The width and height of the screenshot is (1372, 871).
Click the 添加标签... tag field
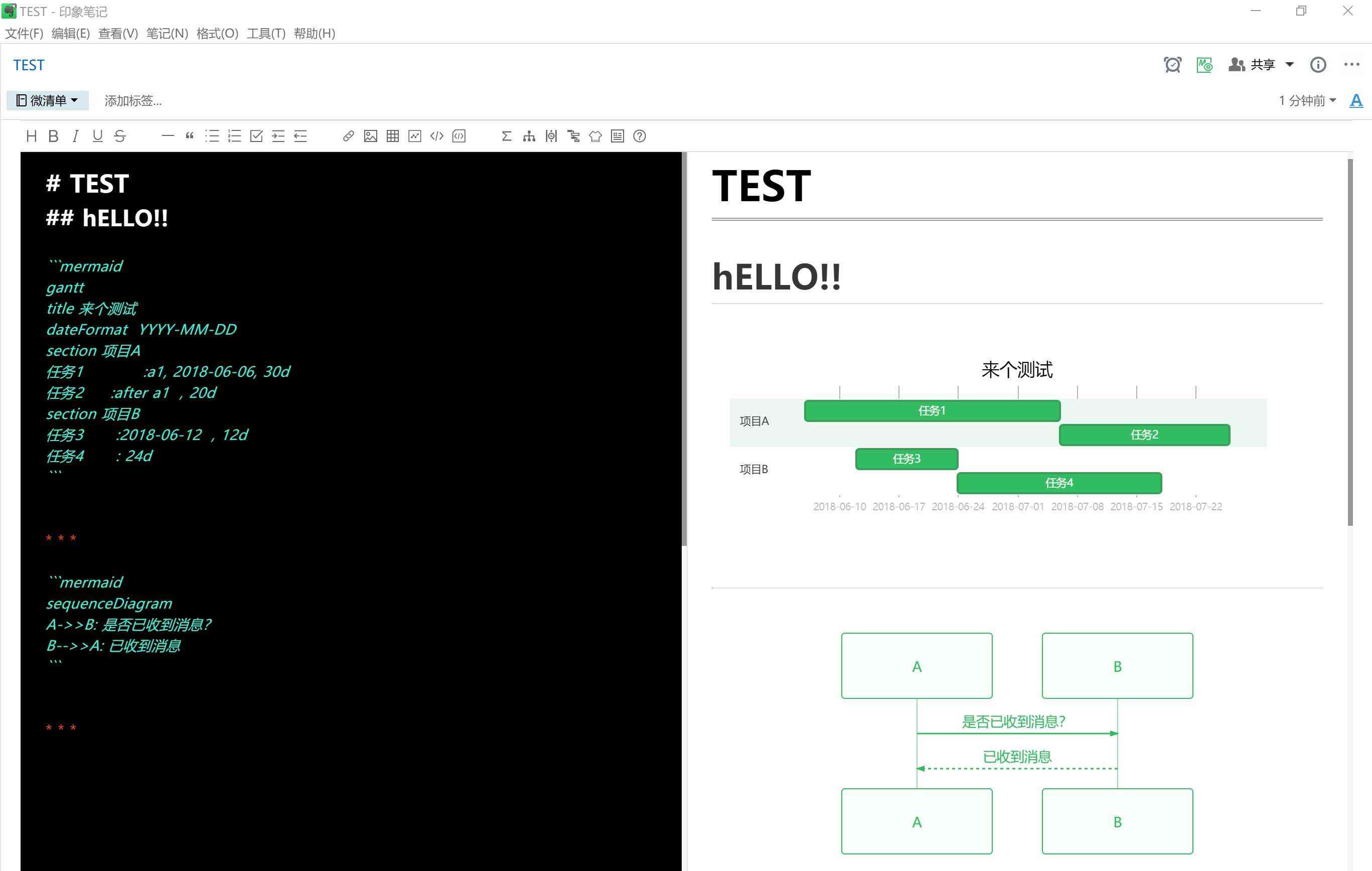133,101
